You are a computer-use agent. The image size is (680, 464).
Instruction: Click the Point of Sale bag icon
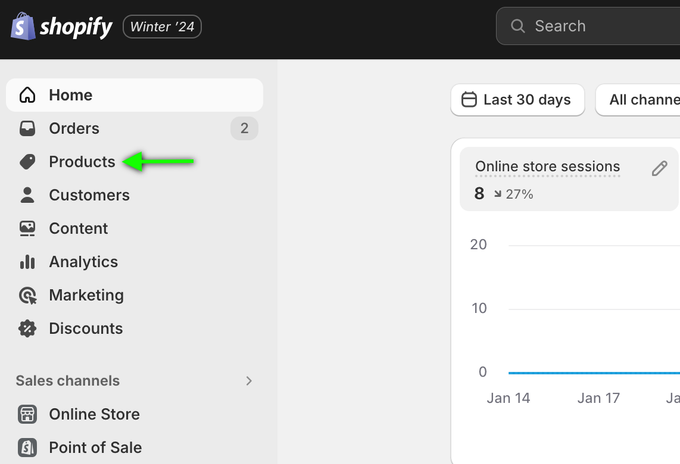[27, 448]
